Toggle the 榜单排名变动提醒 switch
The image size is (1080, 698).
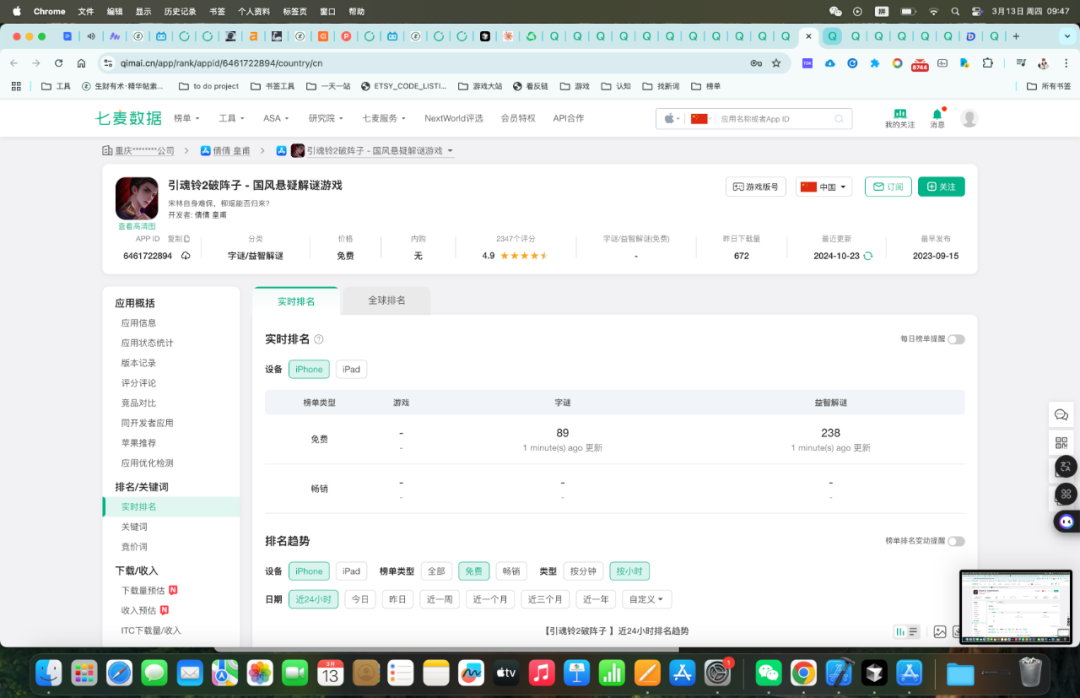tap(956, 541)
